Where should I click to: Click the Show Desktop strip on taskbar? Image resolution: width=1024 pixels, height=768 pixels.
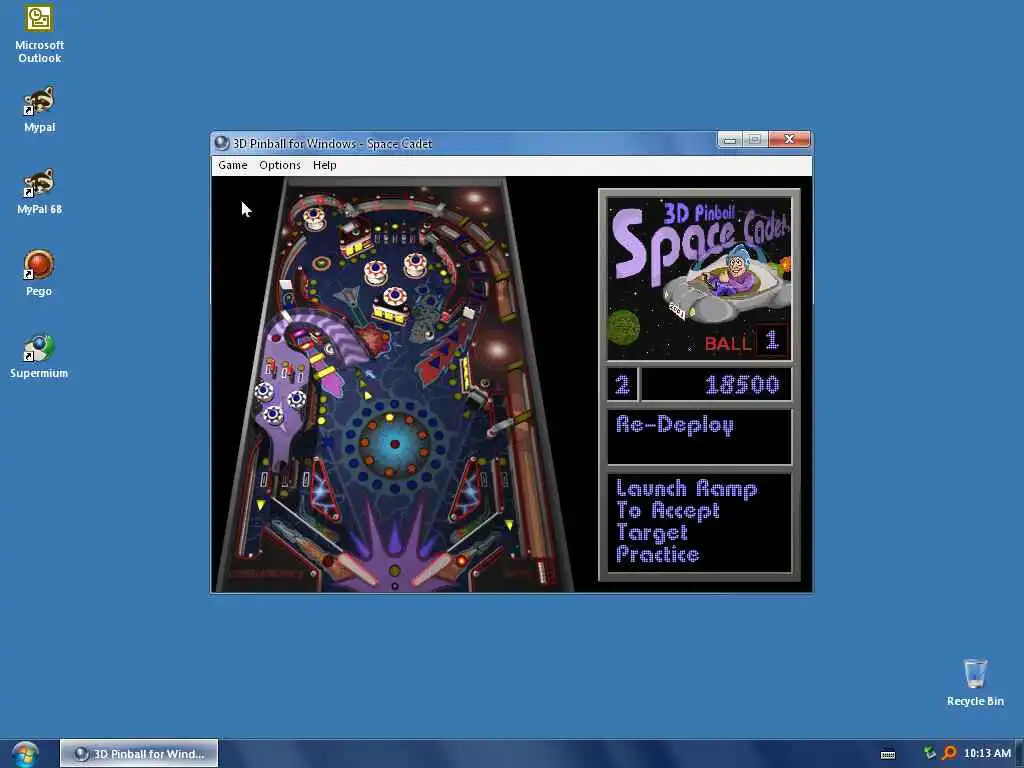click(1019, 754)
